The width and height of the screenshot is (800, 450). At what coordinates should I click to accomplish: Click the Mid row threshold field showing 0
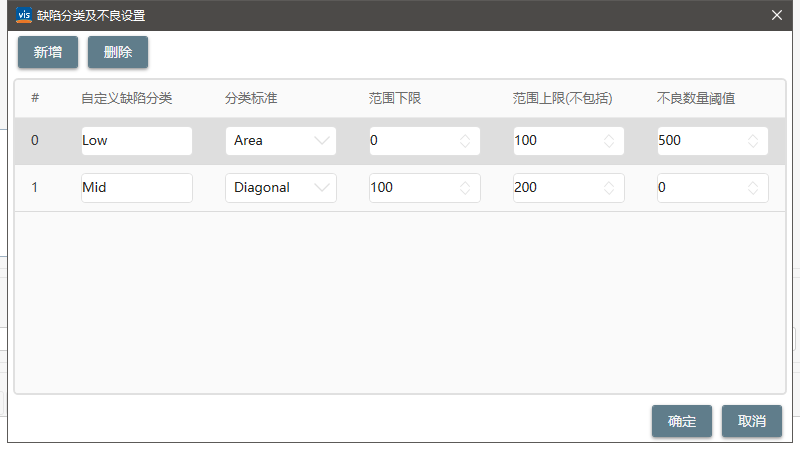point(712,188)
